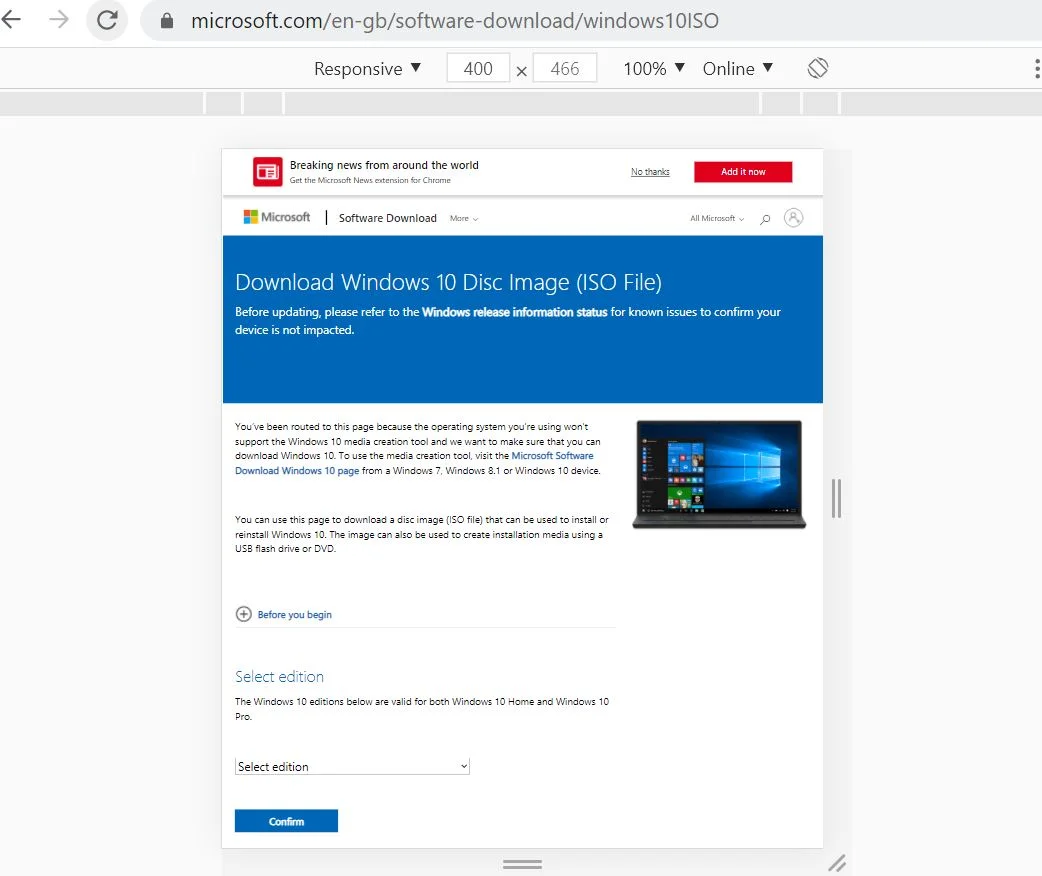Open the Select edition dropdown

352,766
